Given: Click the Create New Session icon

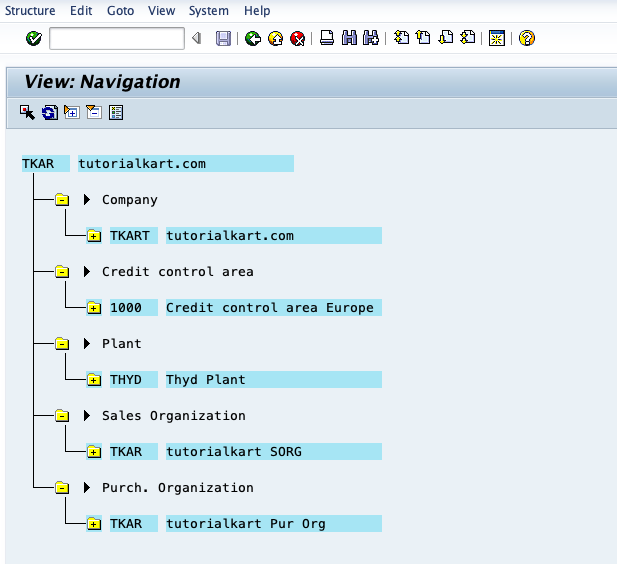Looking at the screenshot, I should point(497,38).
